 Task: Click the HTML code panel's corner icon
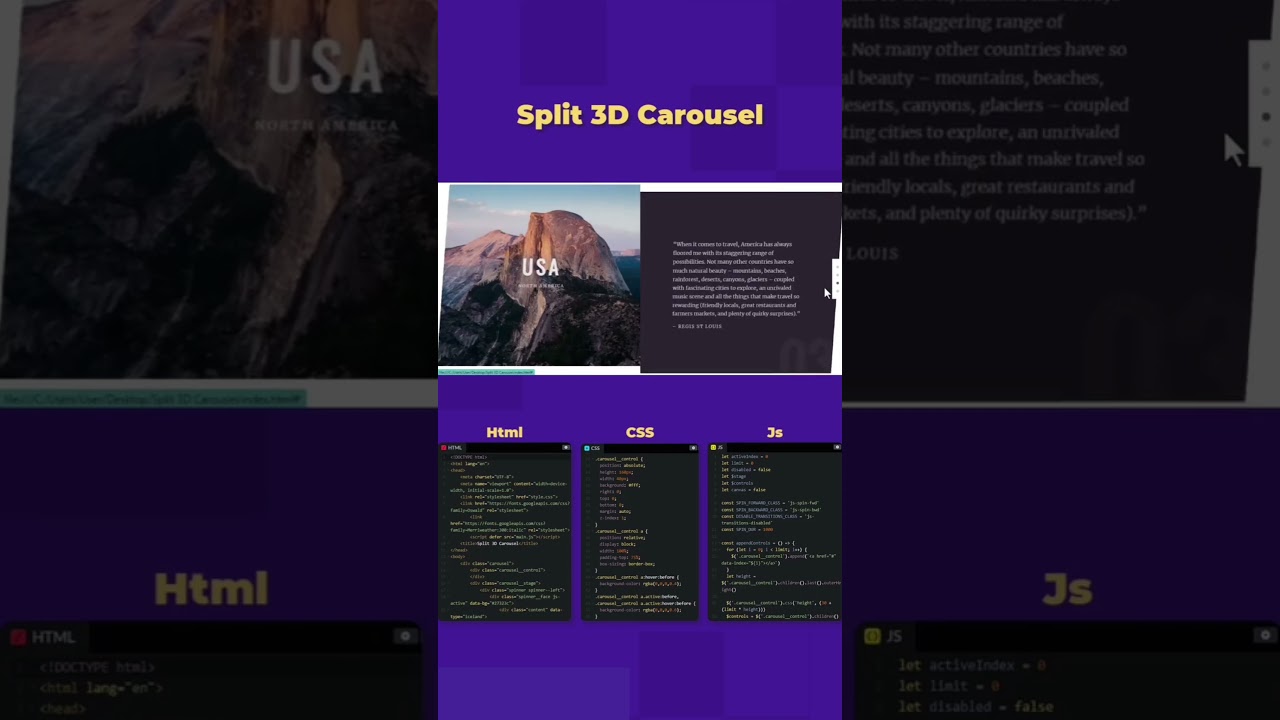(566, 447)
